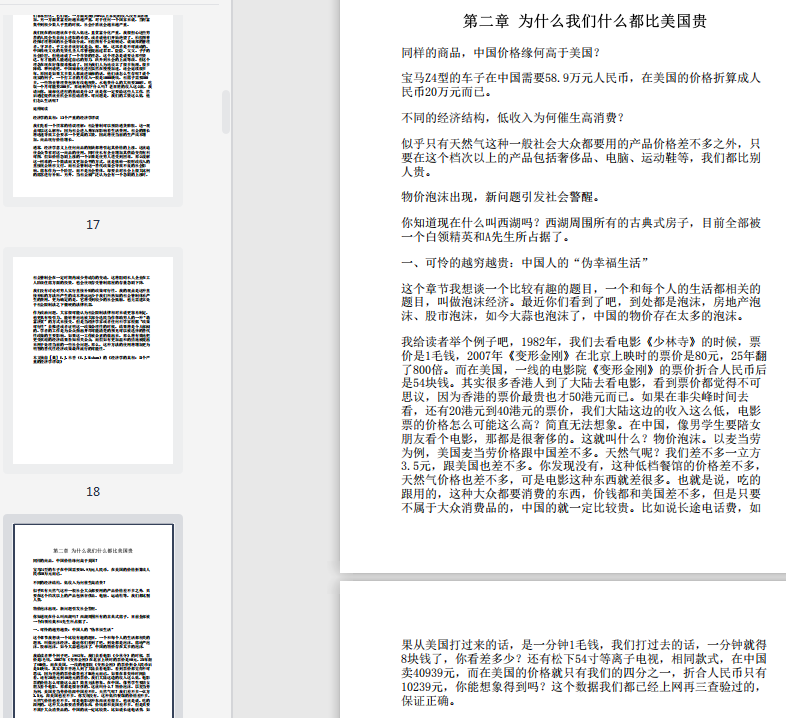Click the line 不同的经济结构，低收入为何催生高消费？
Screen dimensions: 786x718
[x=512, y=118]
